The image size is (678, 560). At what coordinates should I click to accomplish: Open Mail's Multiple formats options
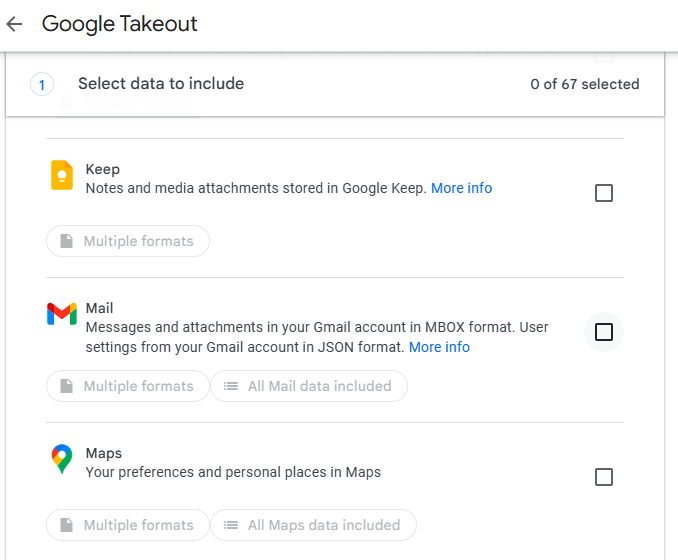(127, 386)
